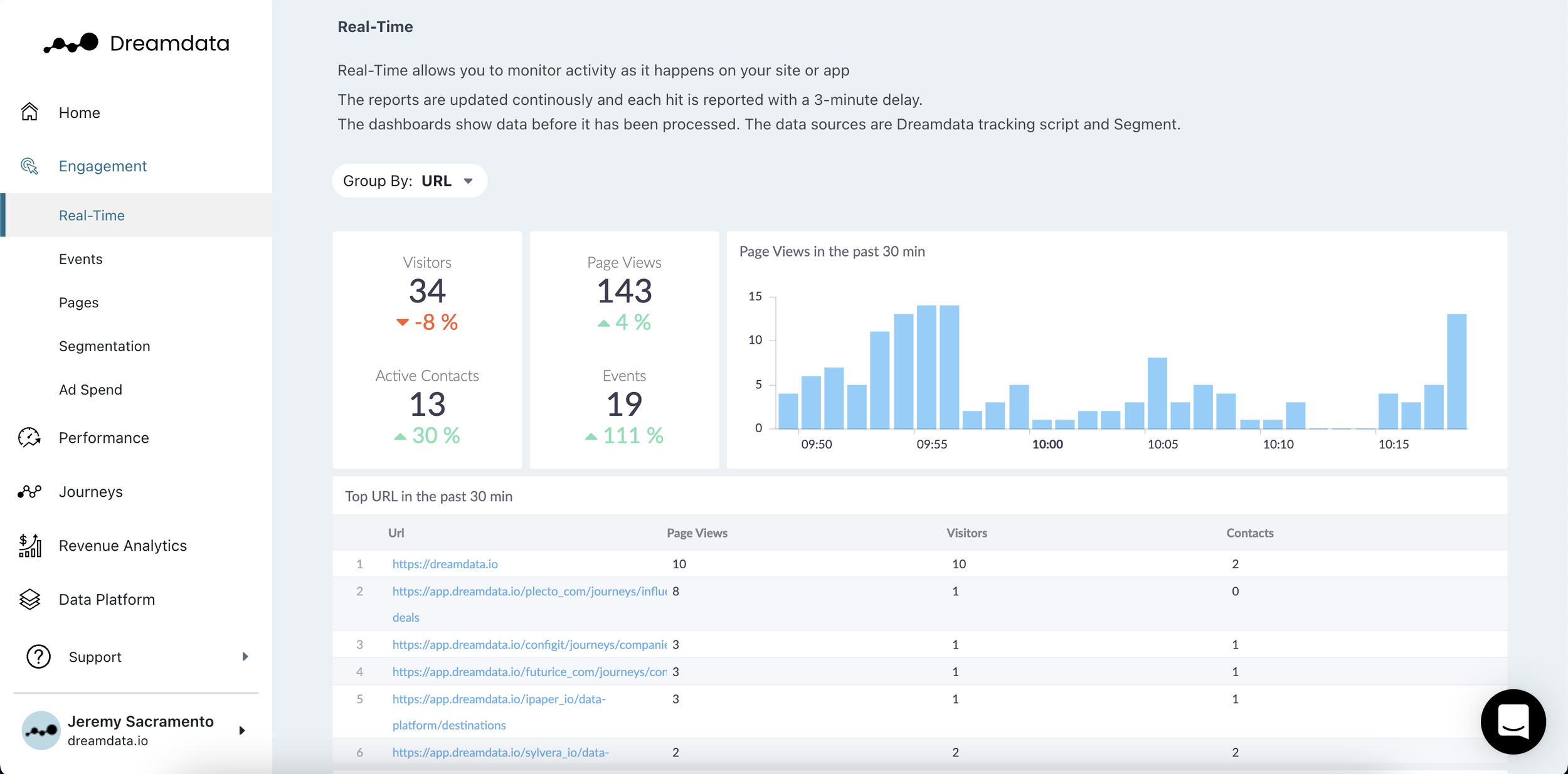This screenshot has height=774, width=1568.
Task: Click the -8 % visitors change
Action: click(x=427, y=322)
